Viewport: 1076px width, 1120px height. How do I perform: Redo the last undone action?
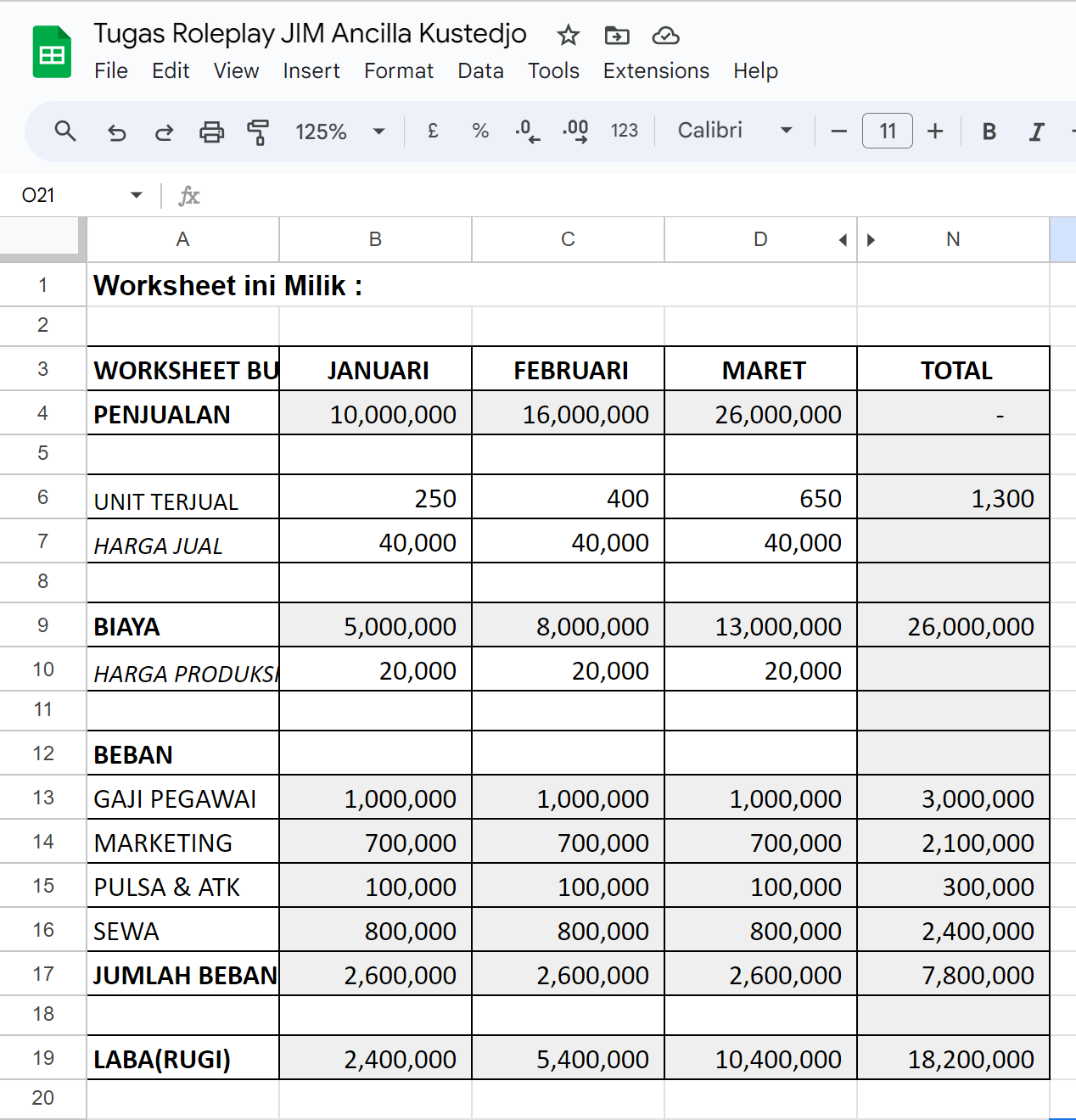tap(164, 132)
